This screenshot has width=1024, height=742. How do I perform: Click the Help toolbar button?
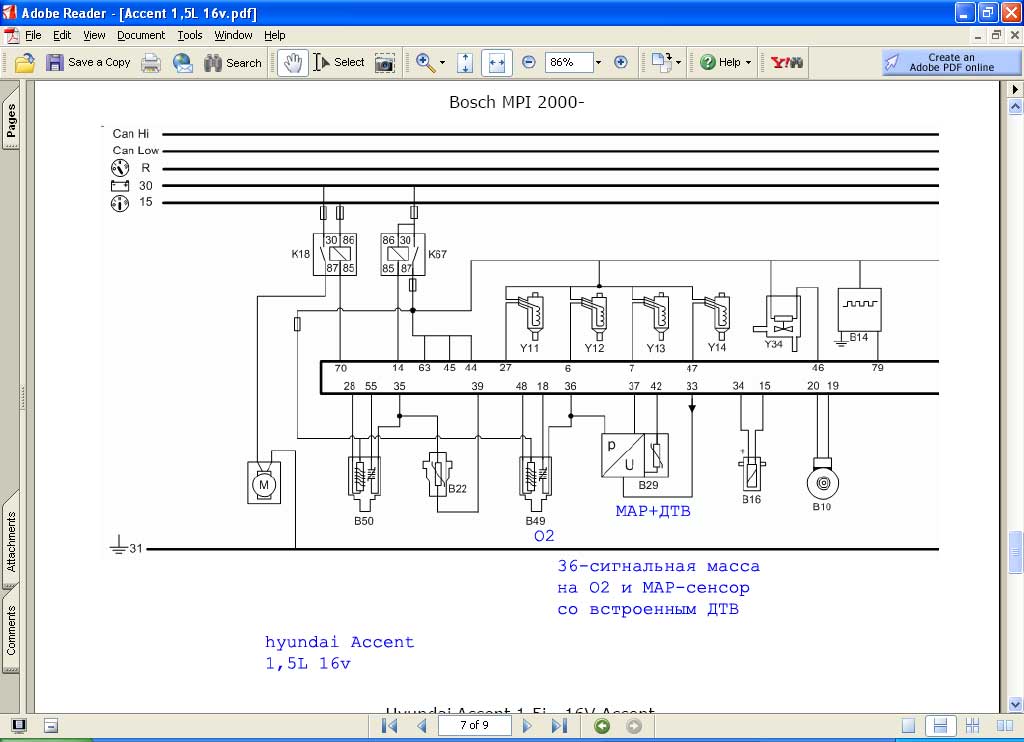pos(720,63)
